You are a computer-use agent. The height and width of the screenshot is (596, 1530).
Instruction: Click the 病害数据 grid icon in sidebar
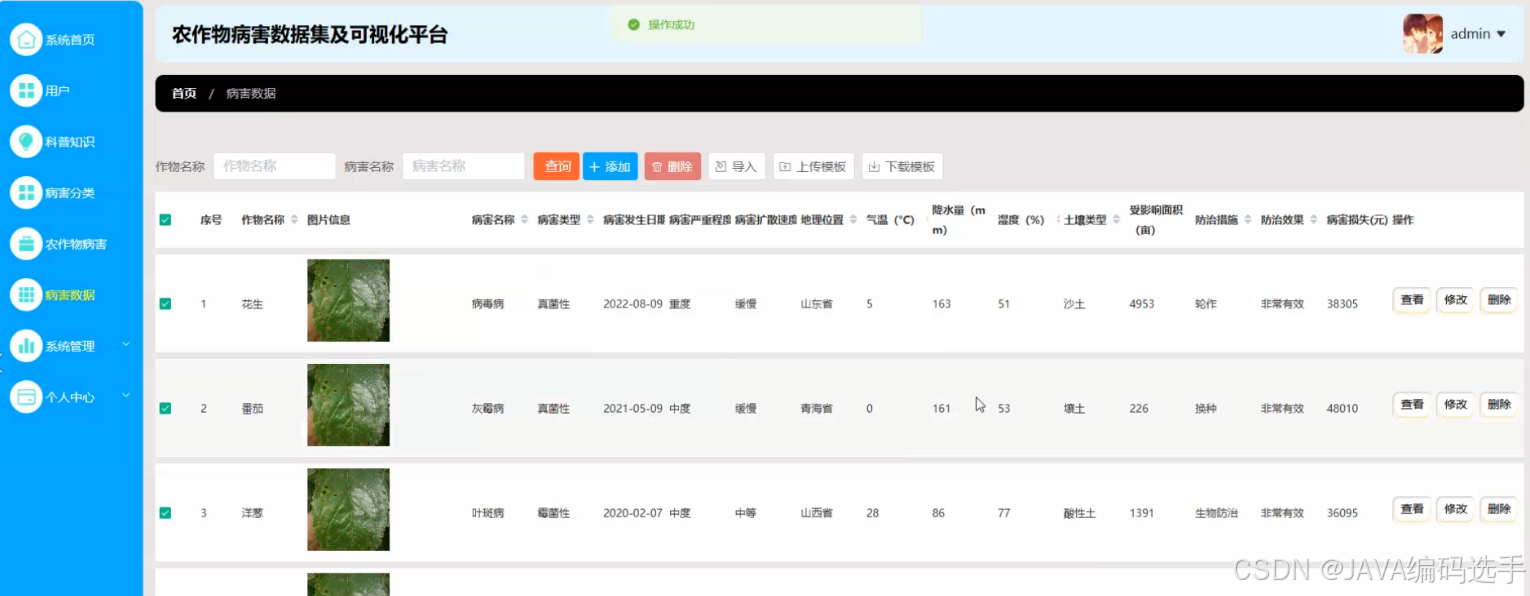pos(26,294)
